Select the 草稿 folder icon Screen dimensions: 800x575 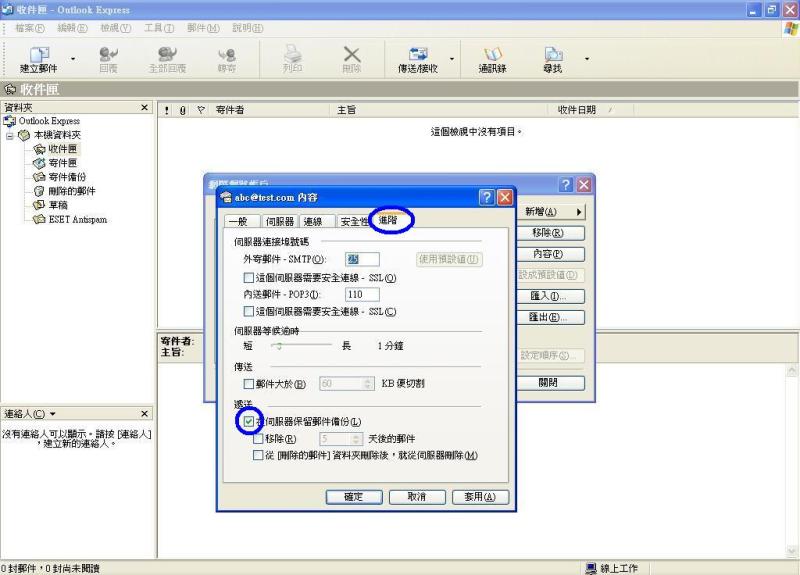point(39,205)
